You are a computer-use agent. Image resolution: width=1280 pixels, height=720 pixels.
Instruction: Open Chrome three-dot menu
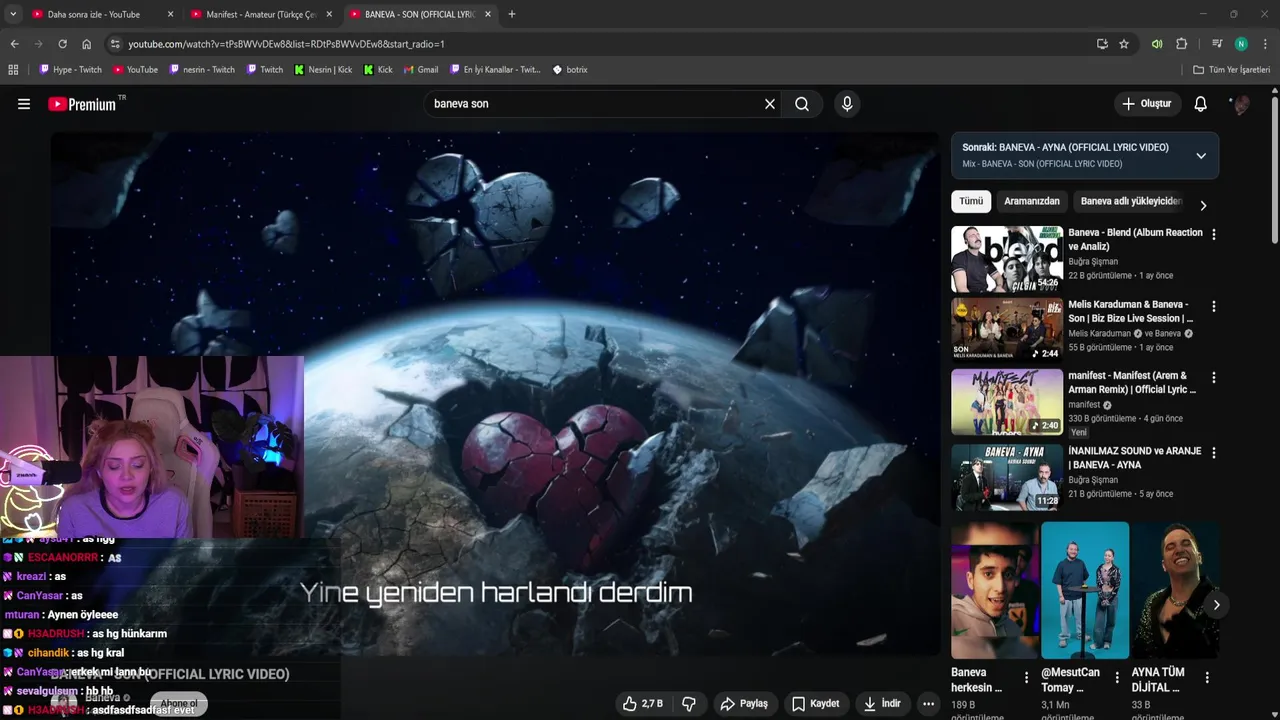click(x=1265, y=44)
